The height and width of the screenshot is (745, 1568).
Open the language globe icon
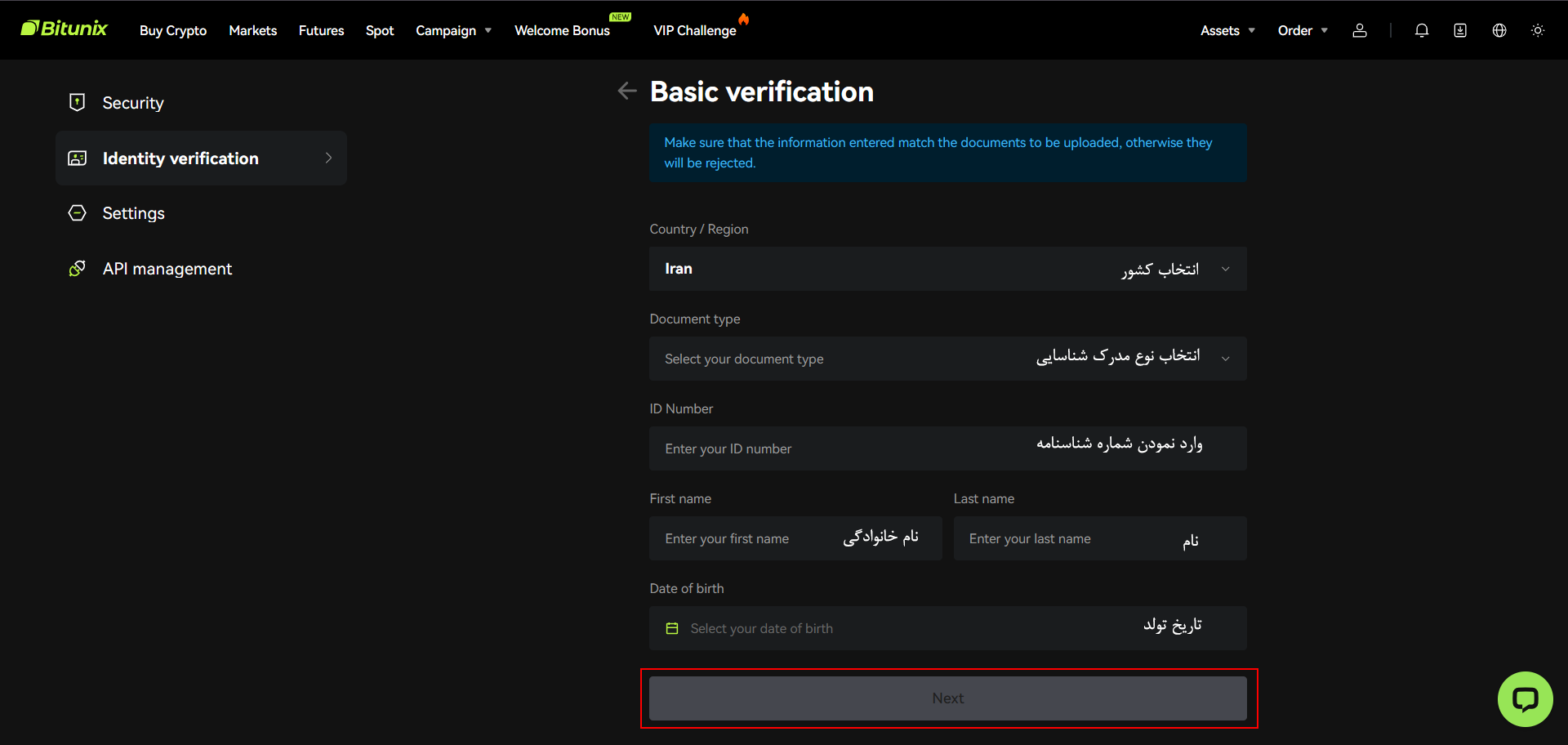(1499, 30)
